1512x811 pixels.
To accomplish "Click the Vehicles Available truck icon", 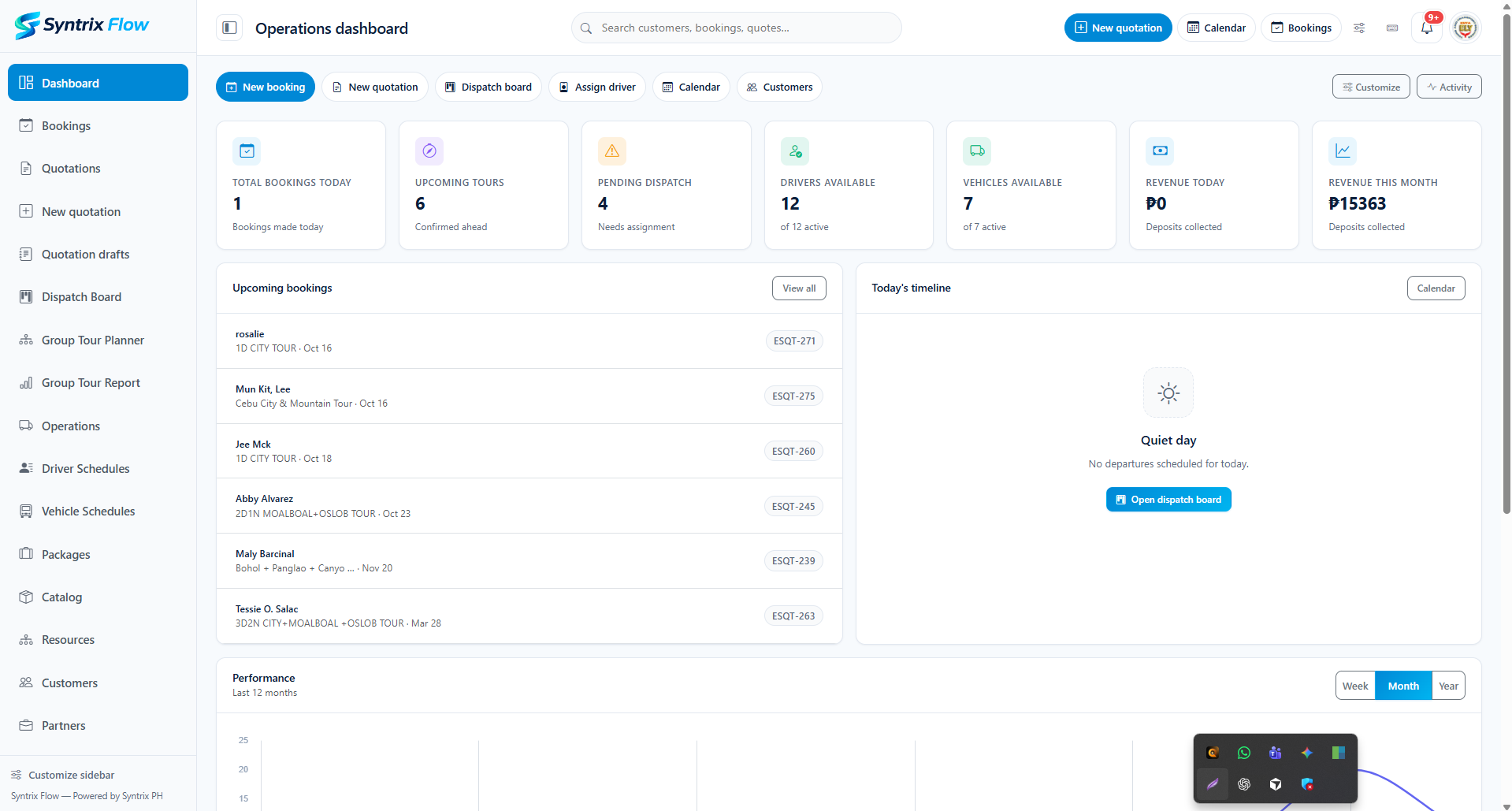I will [x=977, y=151].
